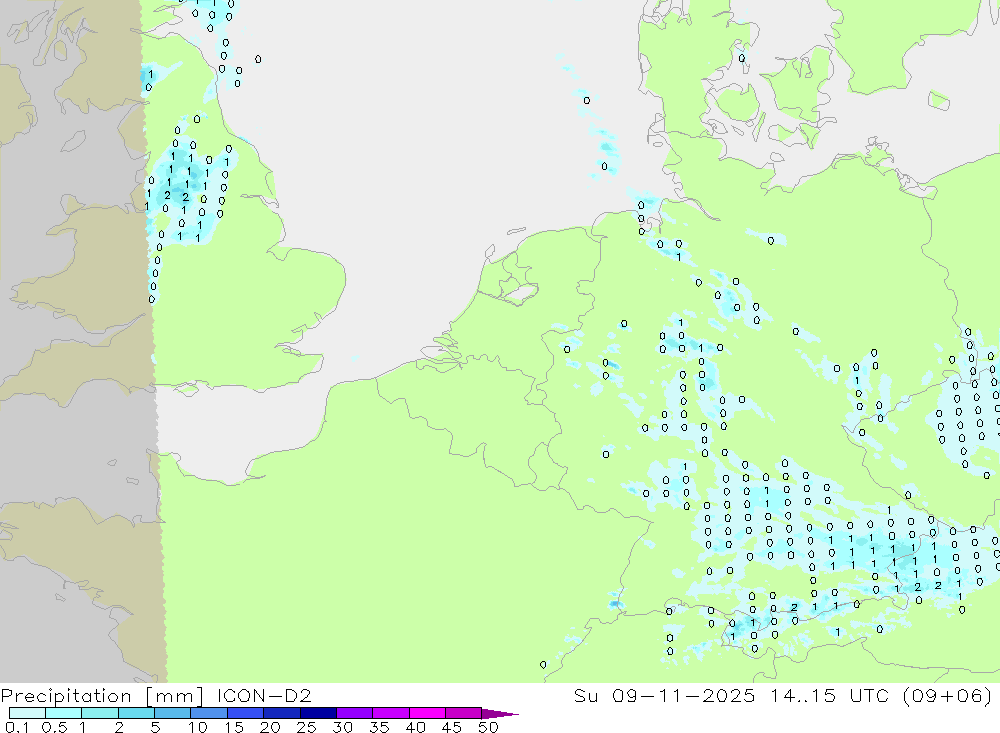Click the 40–45 mm magenta legend segment
Screen dimensions: 1000x733
[x=427, y=713]
